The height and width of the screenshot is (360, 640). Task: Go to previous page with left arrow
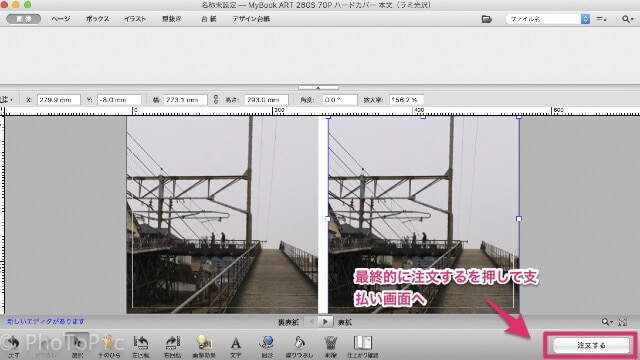click(x=312, y=322)
